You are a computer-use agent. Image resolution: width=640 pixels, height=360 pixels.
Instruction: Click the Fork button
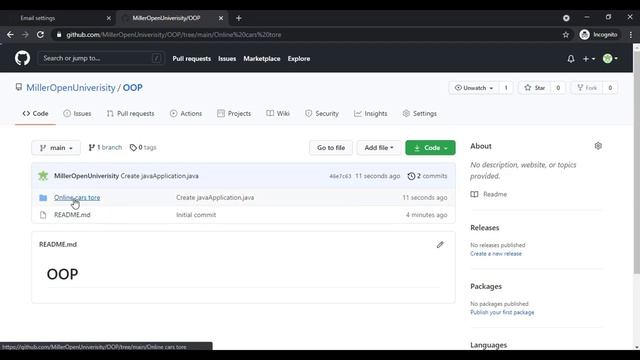(587, 88)
